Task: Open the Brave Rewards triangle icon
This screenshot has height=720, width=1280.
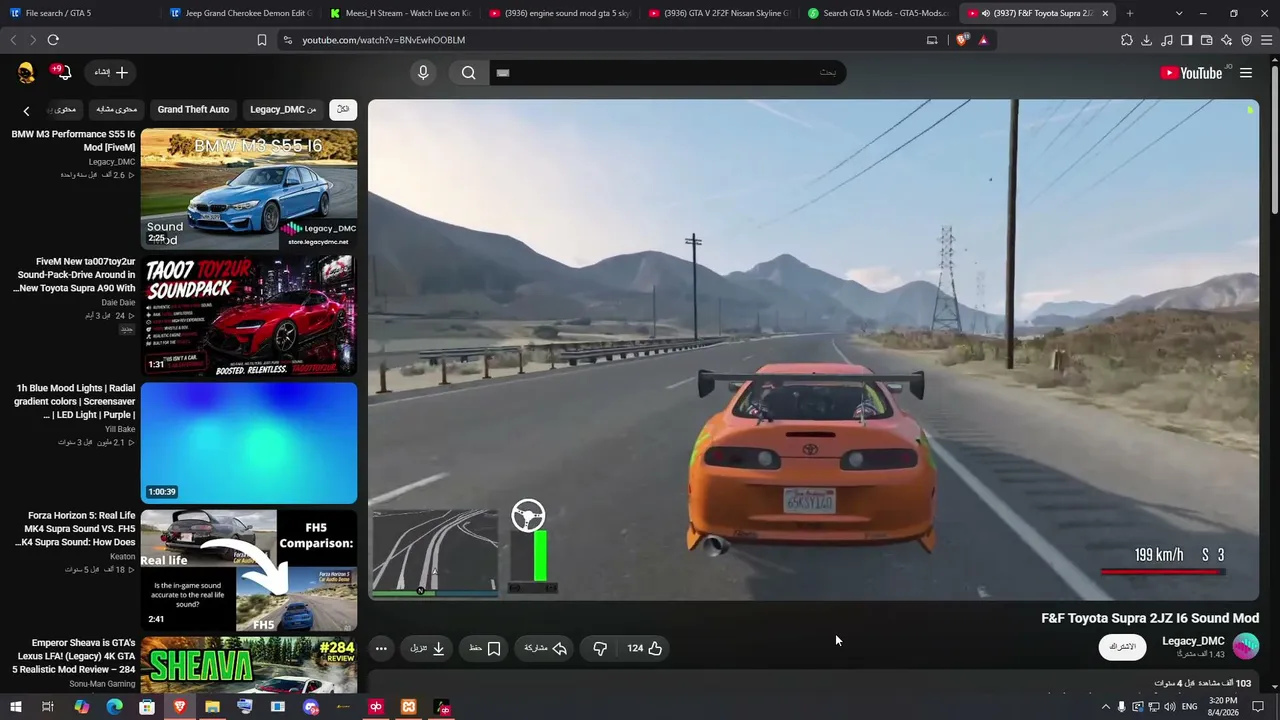Action: 984,40
